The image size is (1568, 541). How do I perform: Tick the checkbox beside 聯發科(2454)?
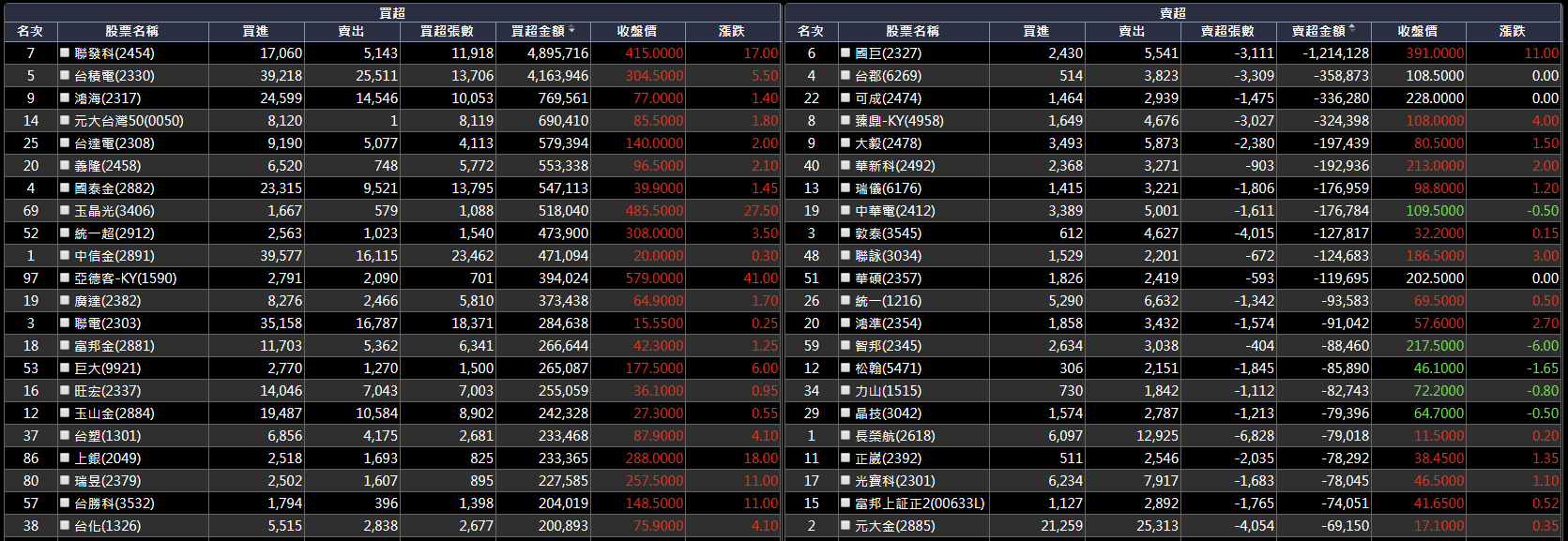pos(65,53)
